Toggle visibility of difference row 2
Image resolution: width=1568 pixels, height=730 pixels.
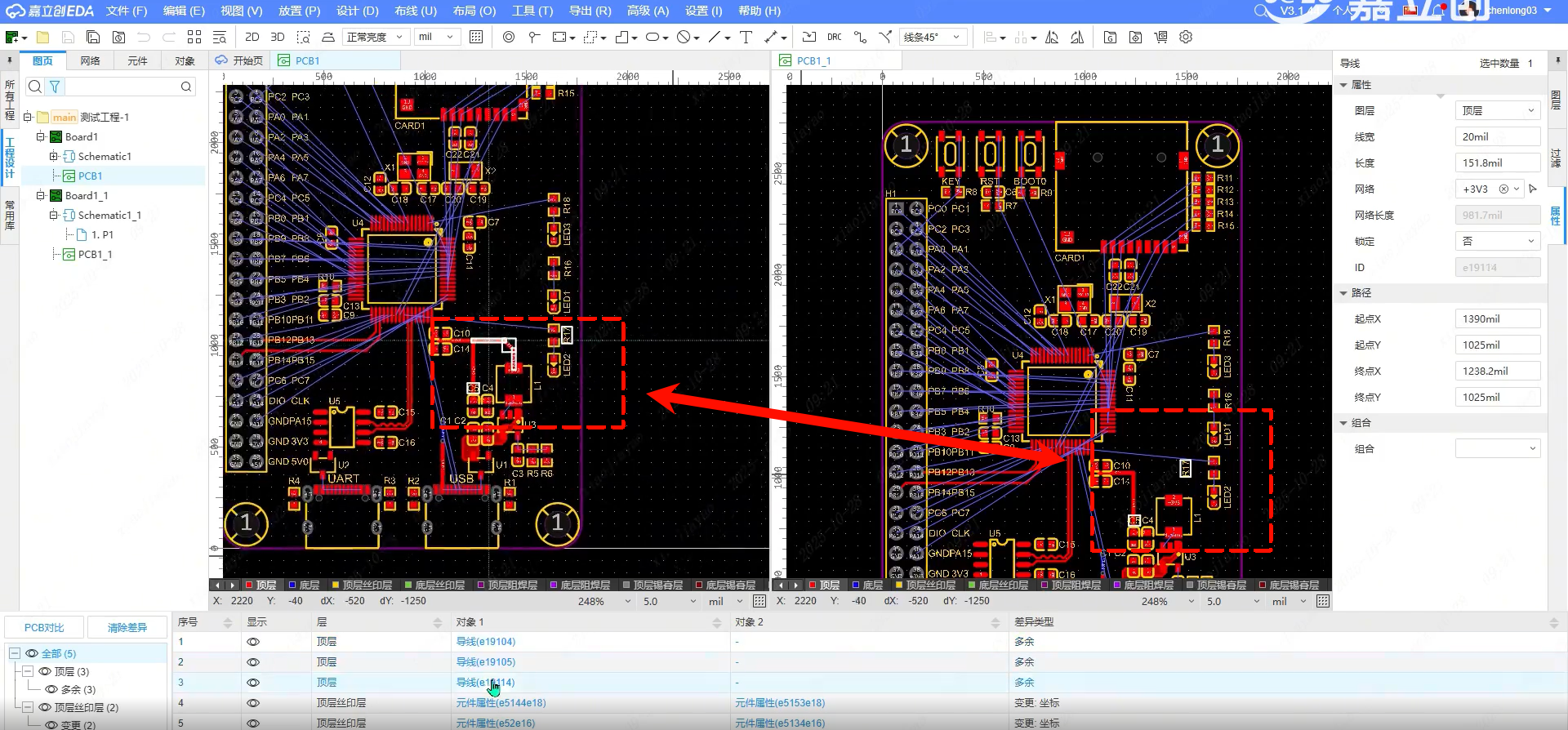pos(253,662)
